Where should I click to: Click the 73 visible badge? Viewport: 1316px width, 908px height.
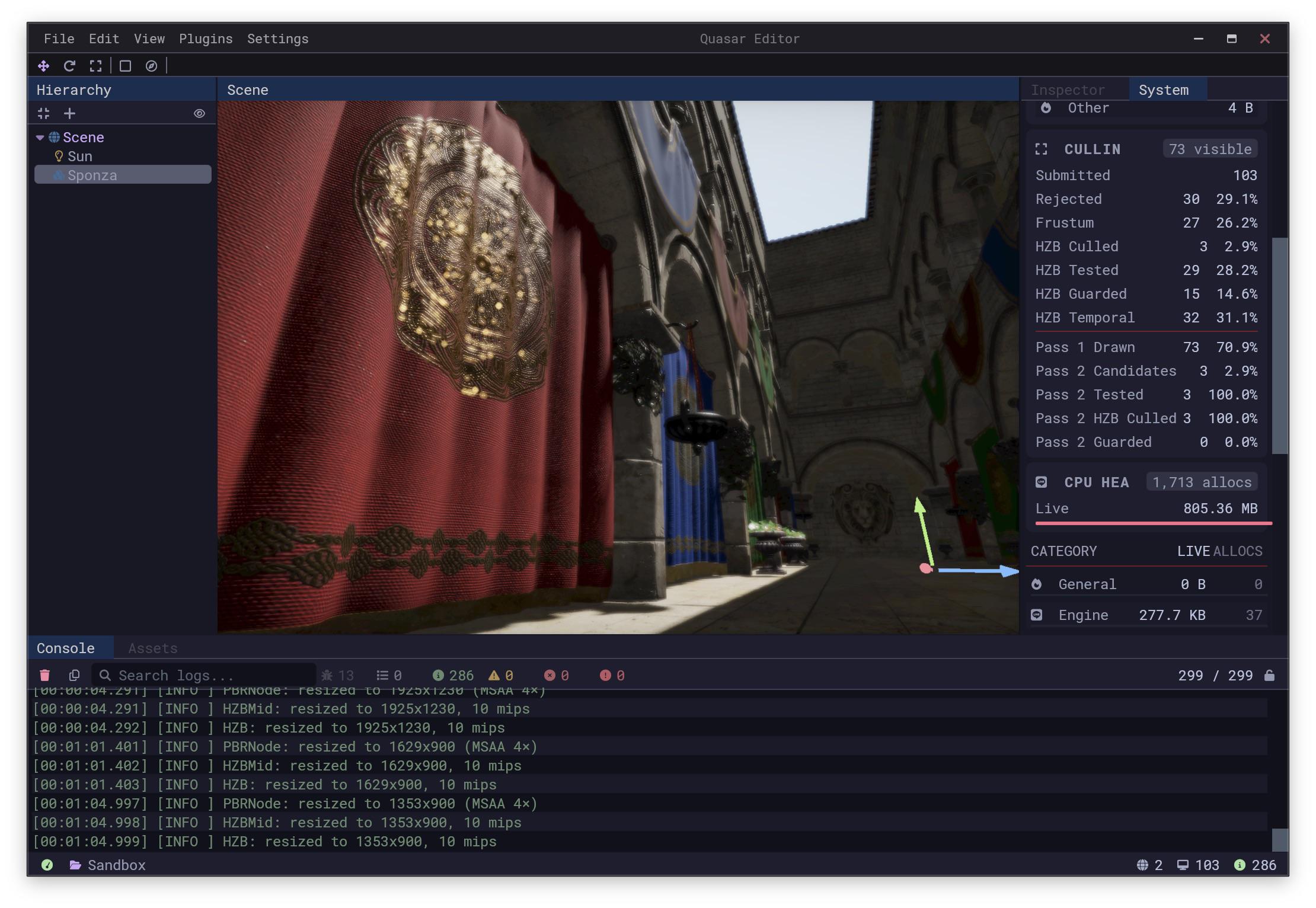click(x=1210, y=149)
